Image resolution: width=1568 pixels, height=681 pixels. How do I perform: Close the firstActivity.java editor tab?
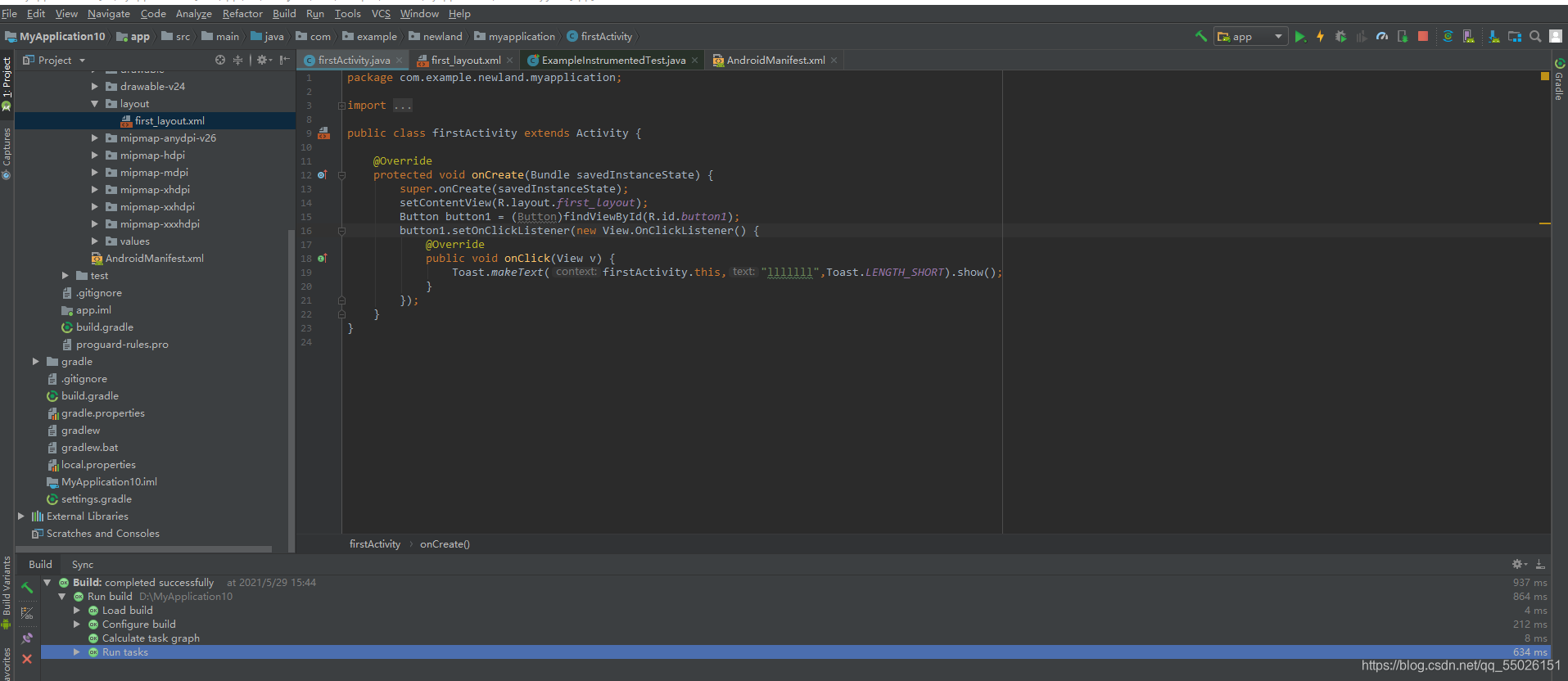click(x=400, y=60)
